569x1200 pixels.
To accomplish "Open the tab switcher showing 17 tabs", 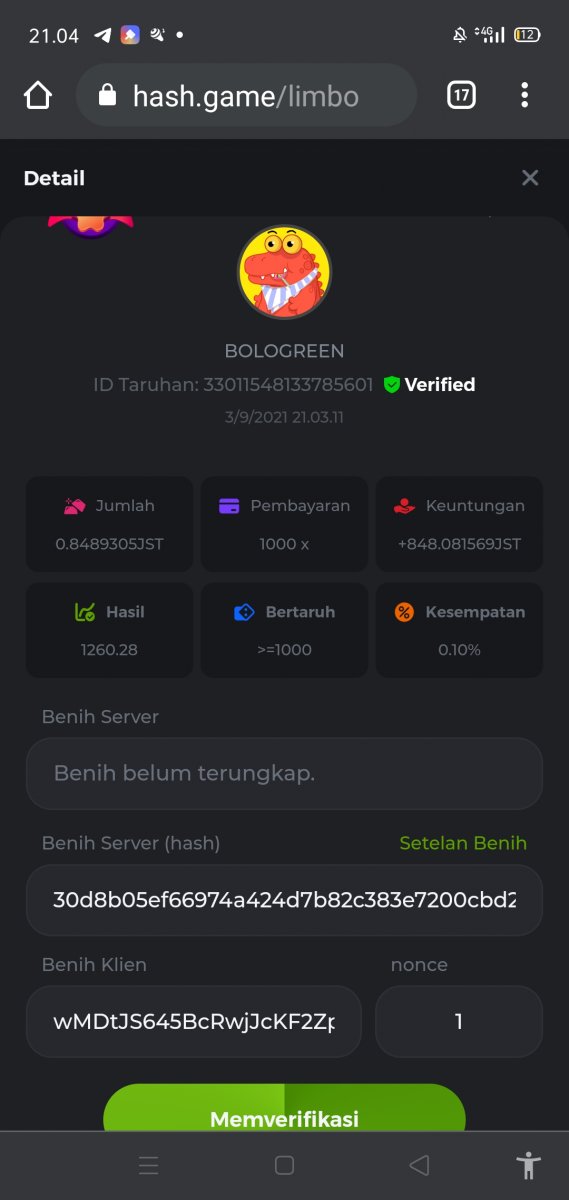I will [x=461, y=96].
